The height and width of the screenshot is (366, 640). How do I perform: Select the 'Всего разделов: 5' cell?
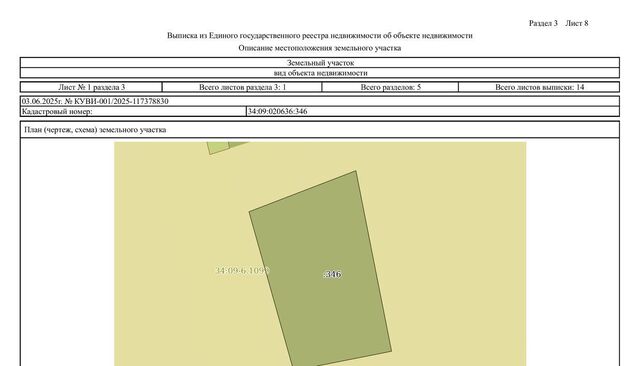point(390,87)
